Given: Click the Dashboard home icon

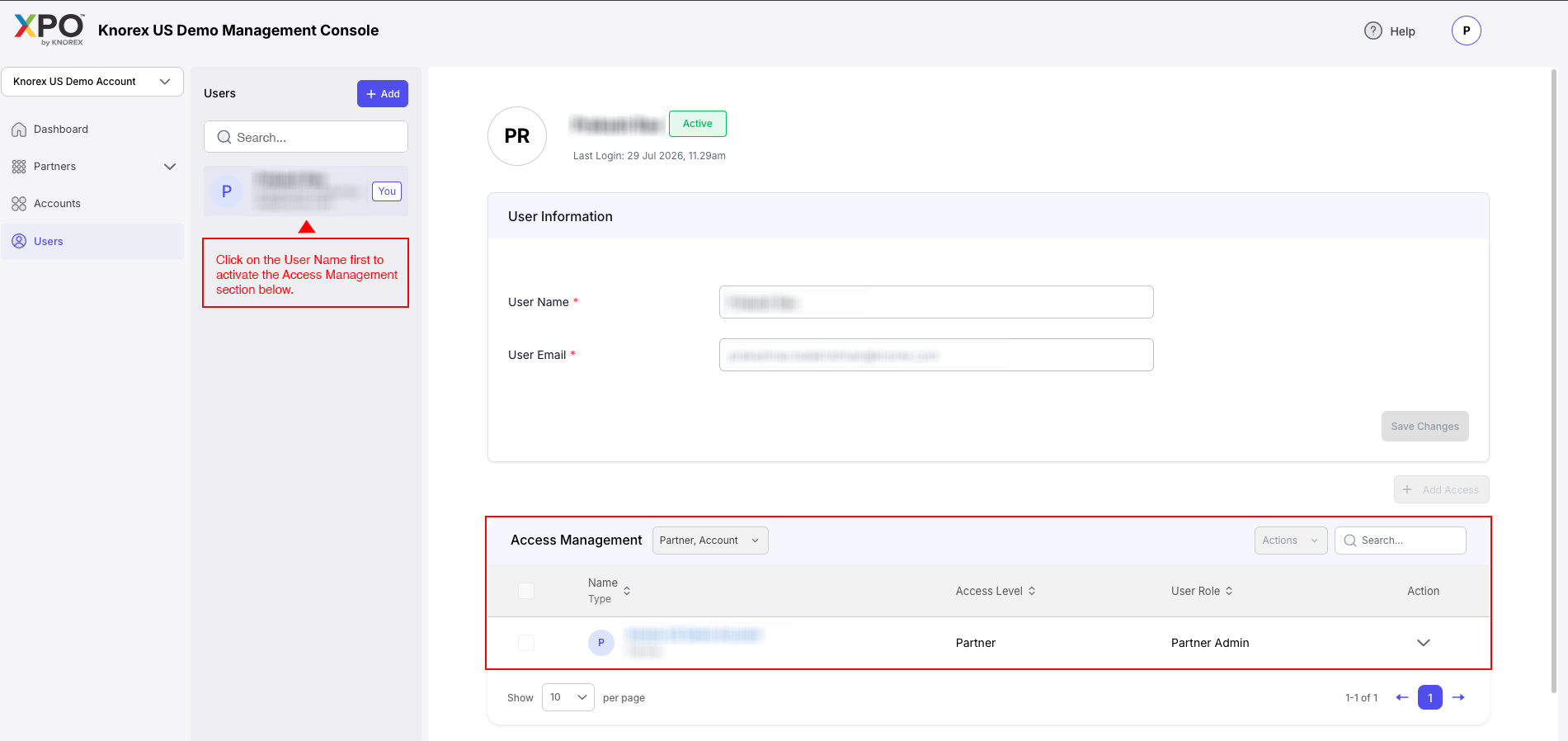Looking at the screenshot, I should (19, 130).
